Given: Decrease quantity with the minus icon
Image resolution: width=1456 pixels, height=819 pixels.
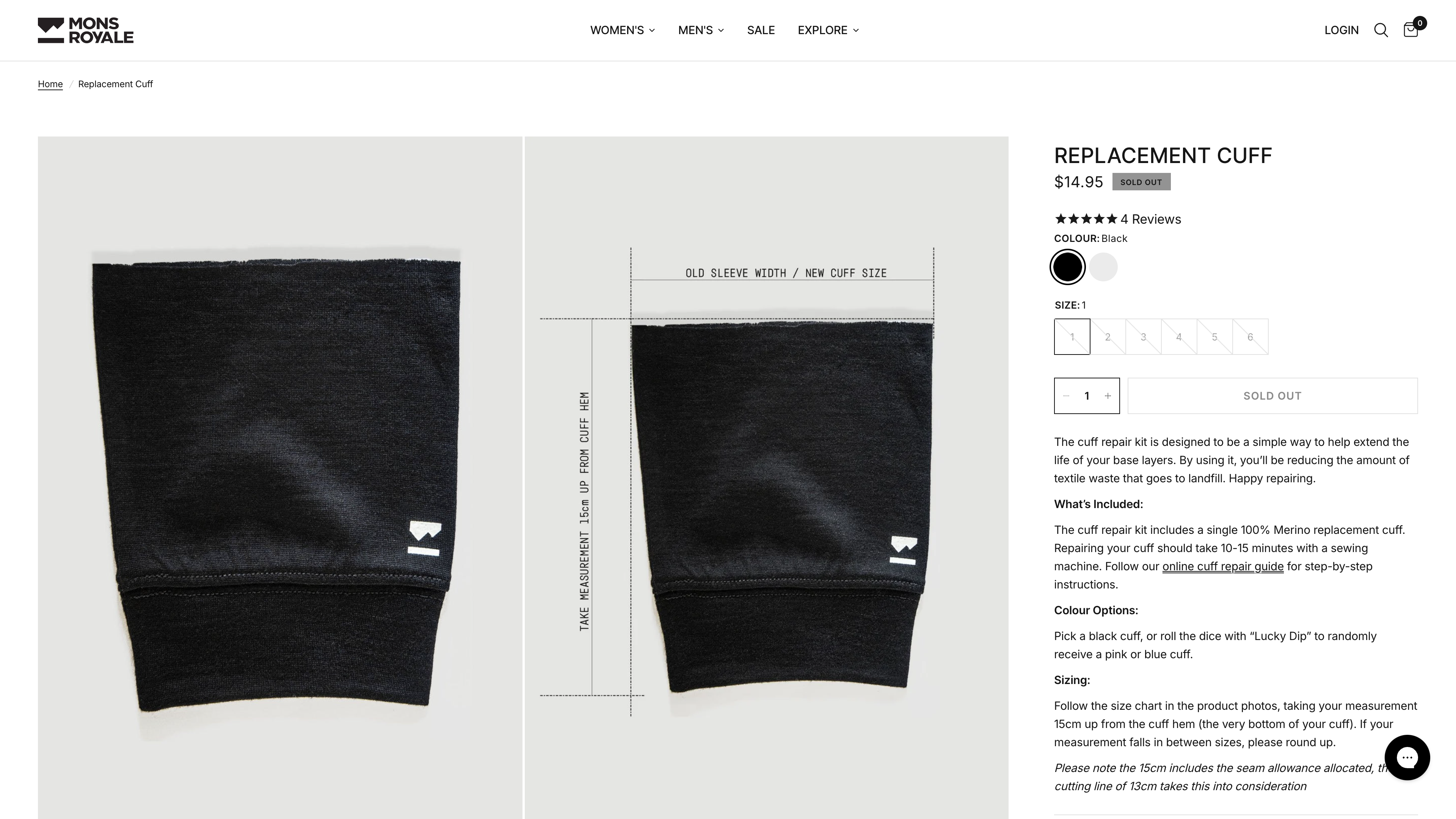Looking at the screenshot, I should tap(1066, 395).
